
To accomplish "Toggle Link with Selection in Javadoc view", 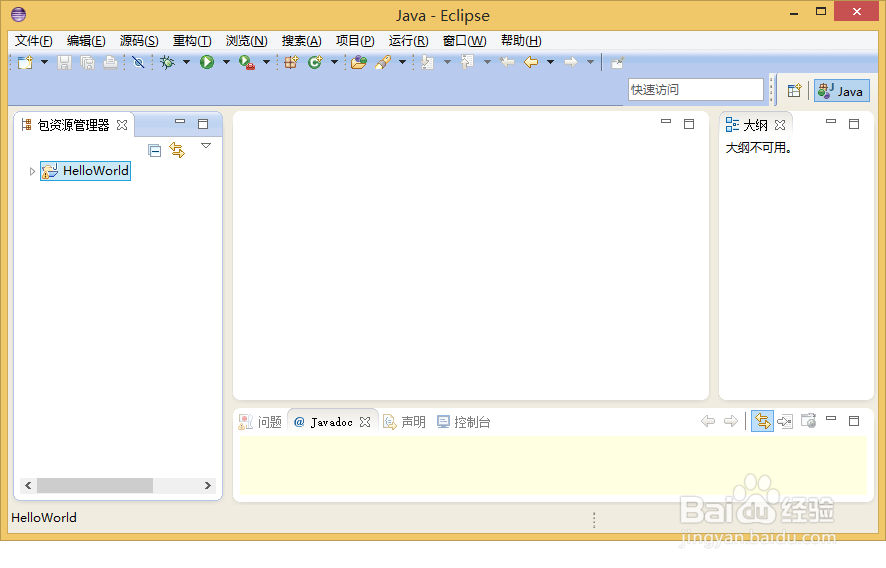I will point(762,421).
